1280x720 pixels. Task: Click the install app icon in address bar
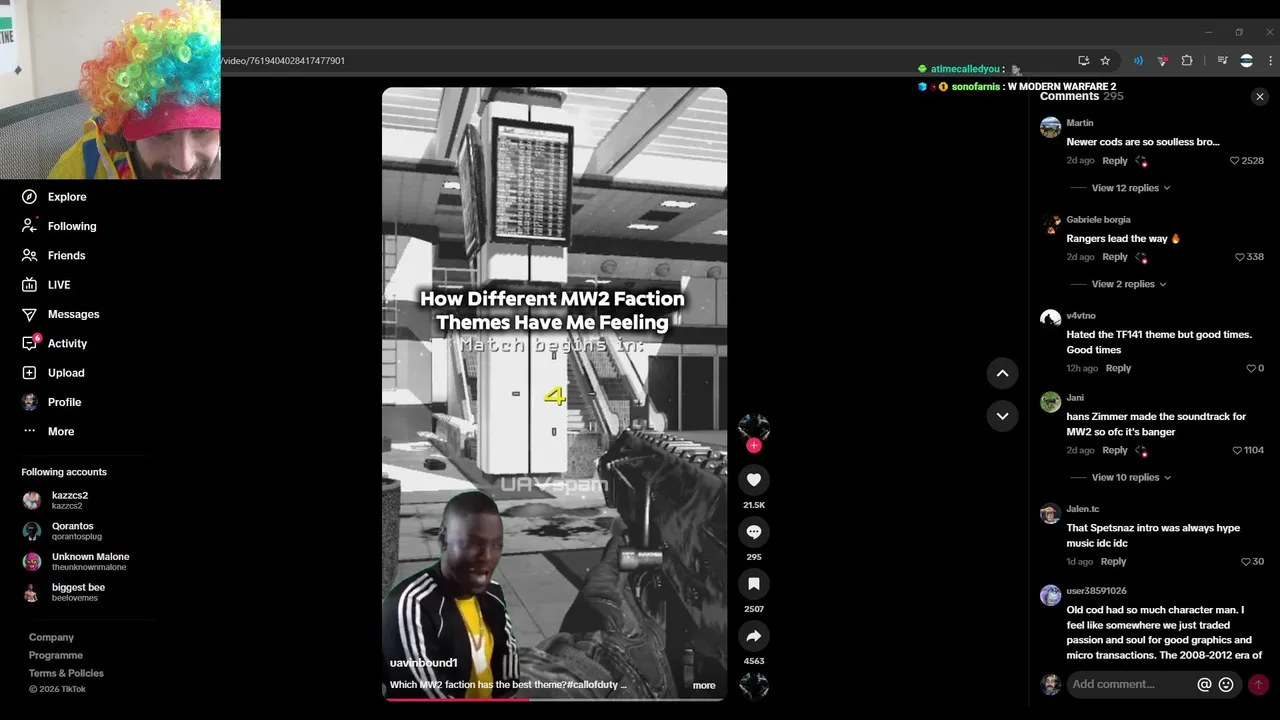click(1083, 61)
